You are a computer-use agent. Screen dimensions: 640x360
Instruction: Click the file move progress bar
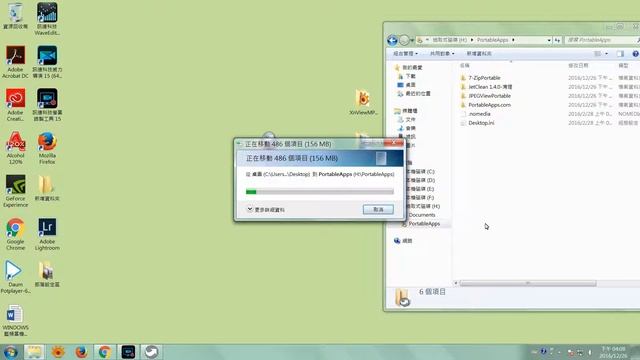(320, 191)
